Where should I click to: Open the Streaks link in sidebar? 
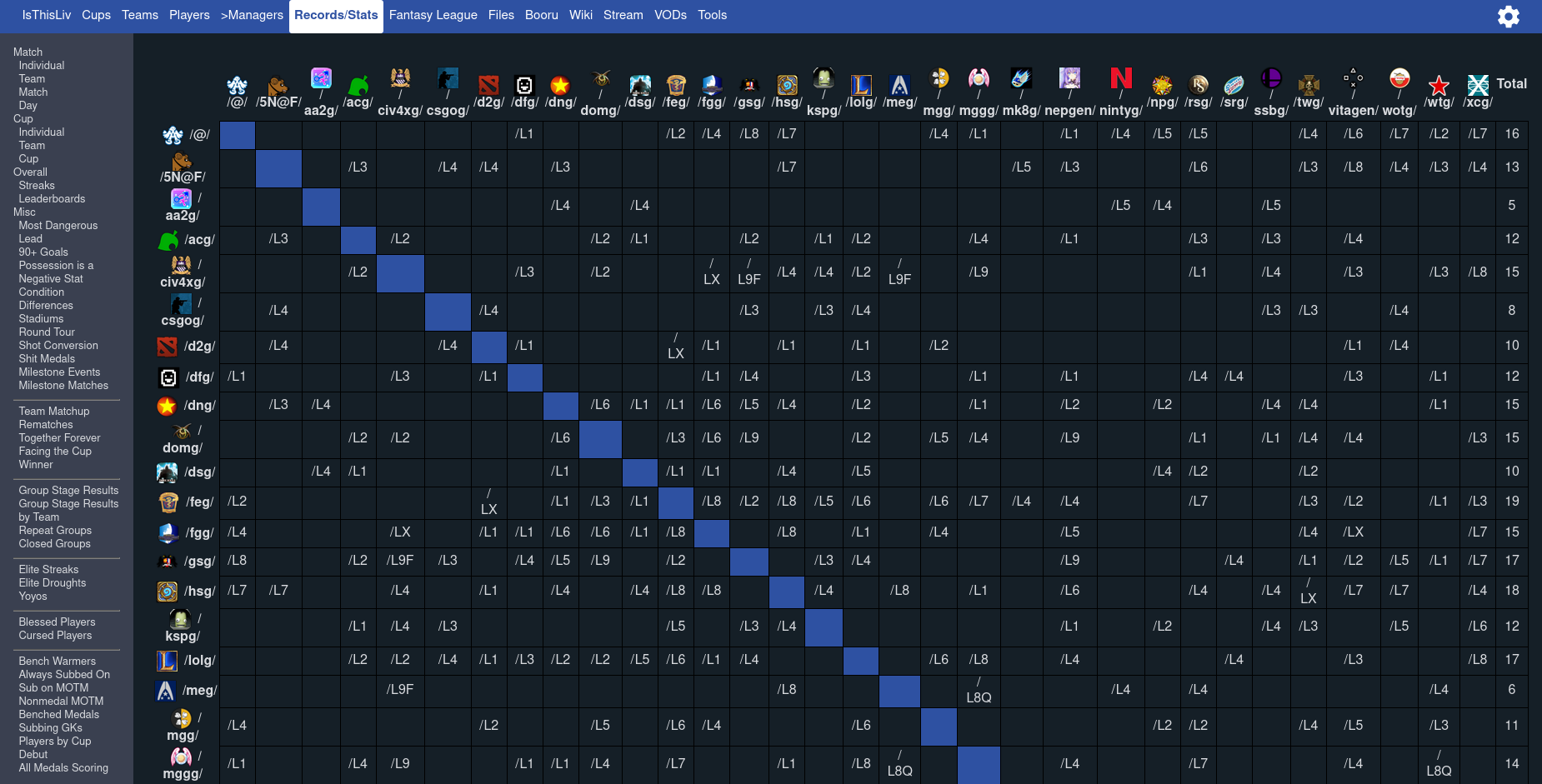(x=37, y=186)
